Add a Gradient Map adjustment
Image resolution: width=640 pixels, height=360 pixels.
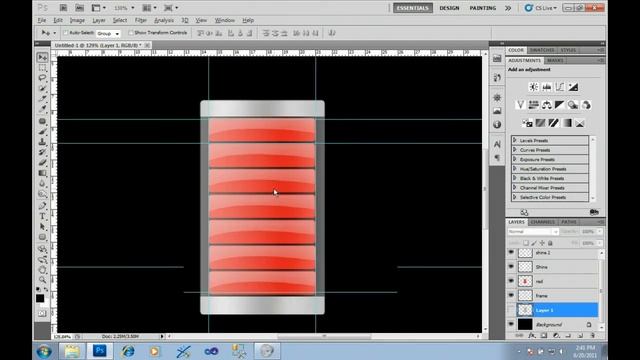pyautogui.click(x=567, y=123)
